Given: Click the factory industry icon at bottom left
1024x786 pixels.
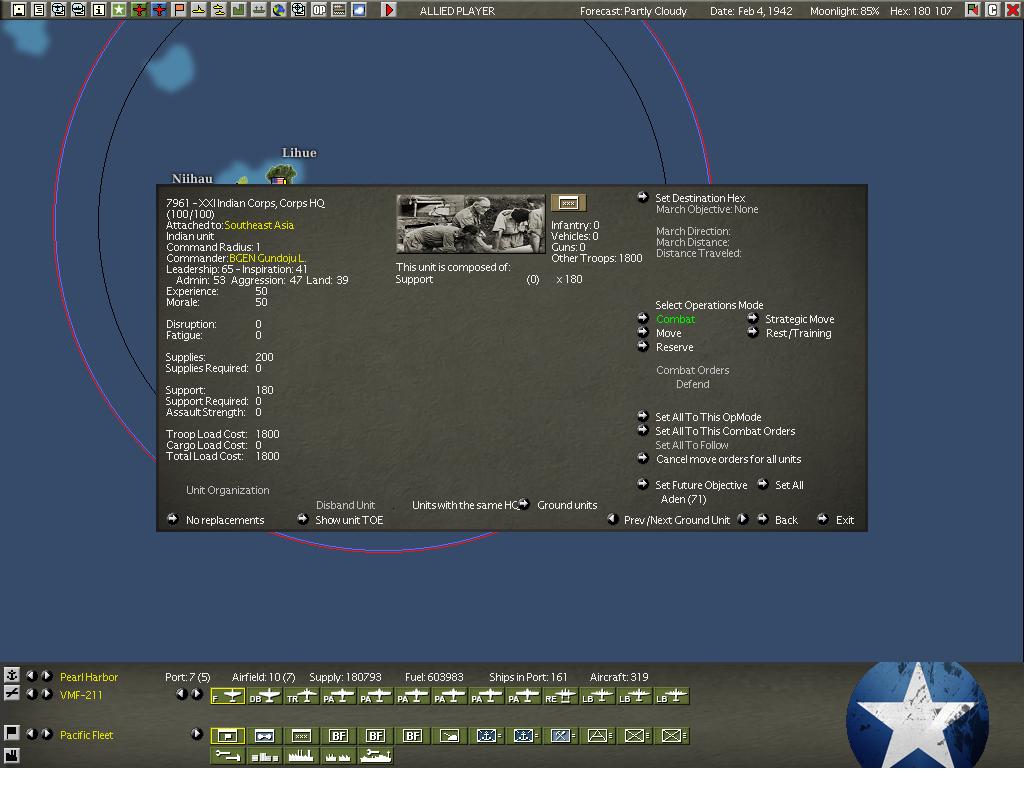Looking at the screenshot, I should point(11,756).
